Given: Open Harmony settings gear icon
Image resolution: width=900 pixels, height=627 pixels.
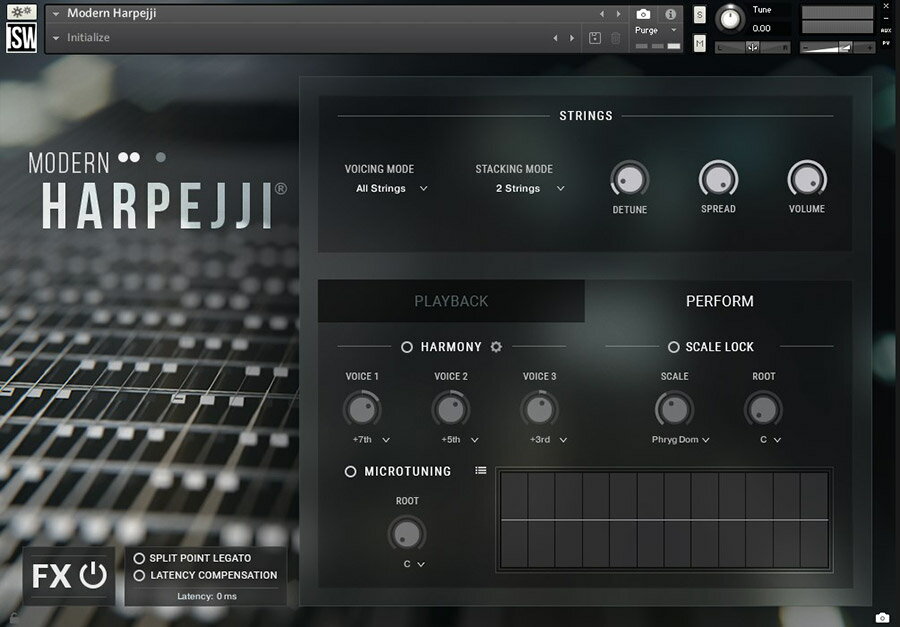Looking at the screenshot, I should [496, 347].
